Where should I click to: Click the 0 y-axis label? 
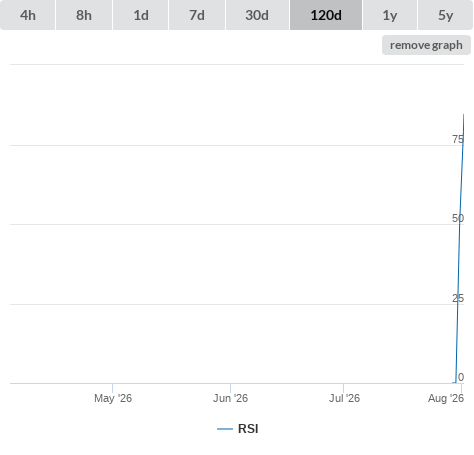click(x=461, y=377)
